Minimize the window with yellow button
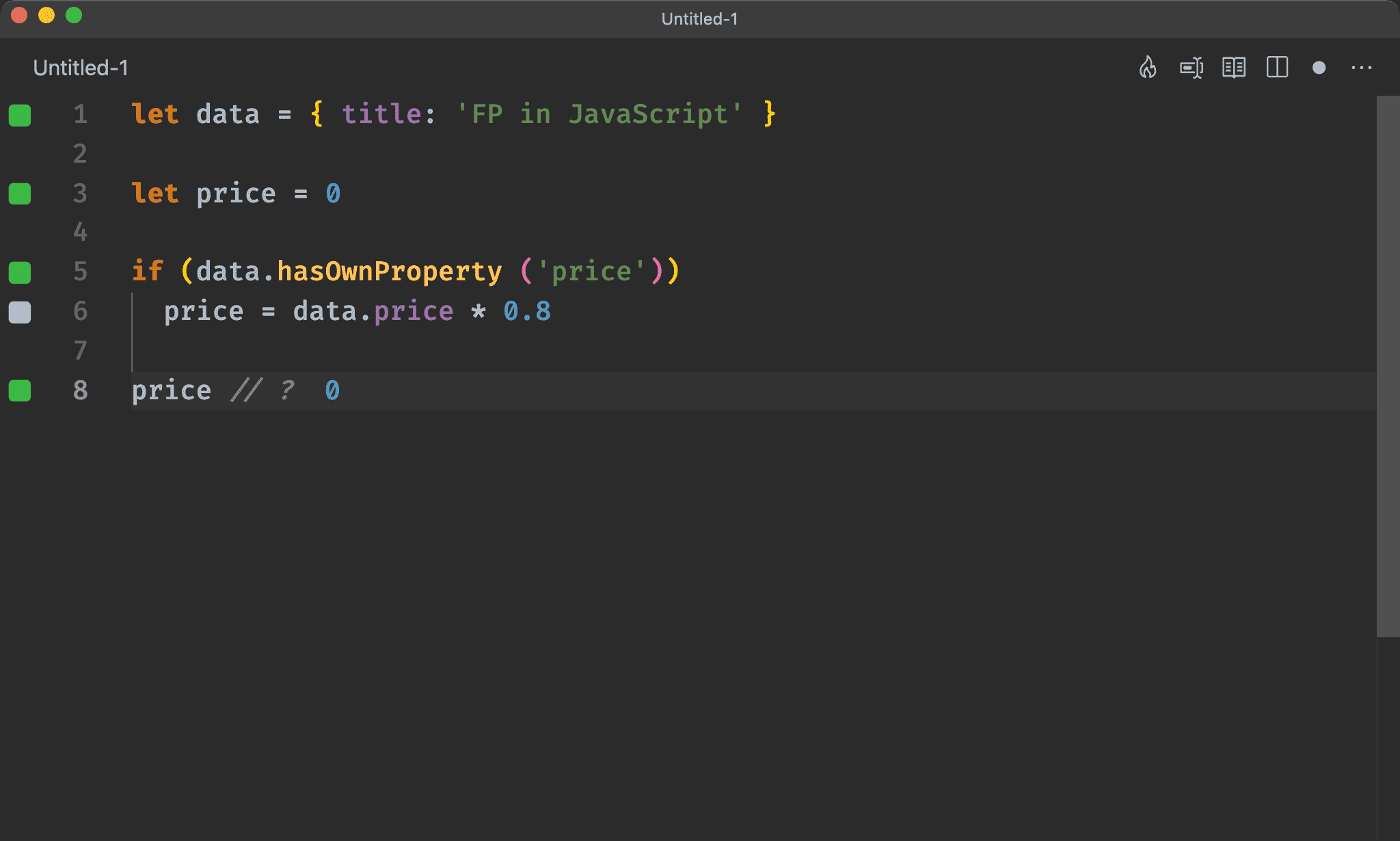This screenshot has height=841, width=1400. (x=46, y=15)
